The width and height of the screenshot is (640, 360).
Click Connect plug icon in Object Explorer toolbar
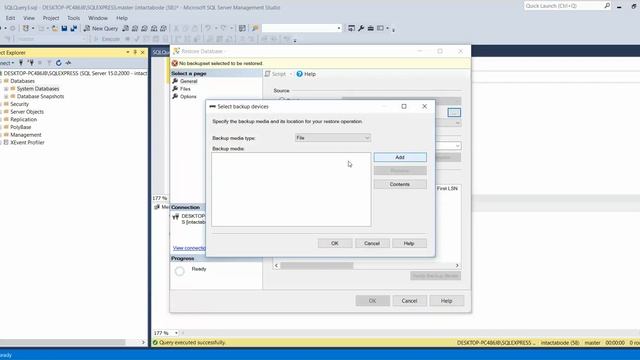[21, 63]
